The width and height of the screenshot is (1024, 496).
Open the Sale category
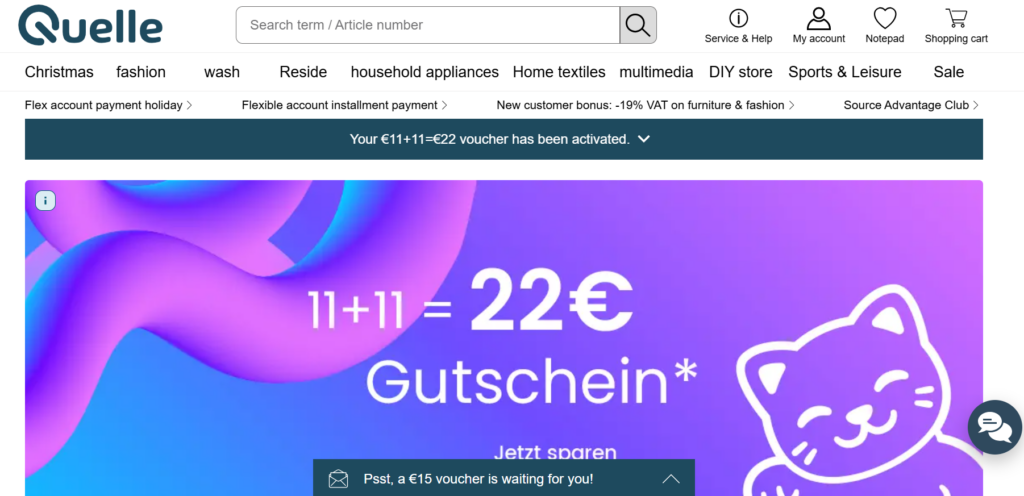click(x=948, y=72)
